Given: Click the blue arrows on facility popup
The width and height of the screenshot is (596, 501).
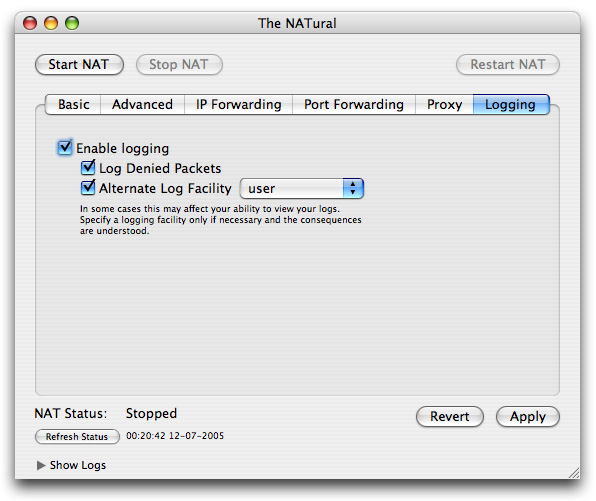Looking at the screenshot, I should click(353, 189).
